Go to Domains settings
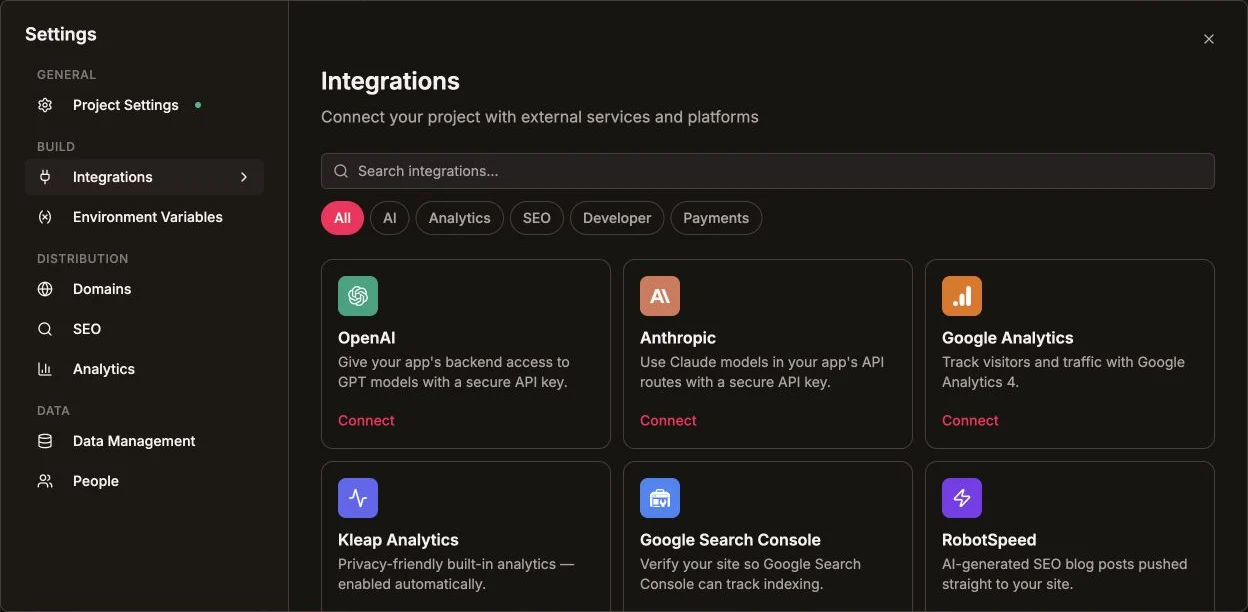Screen dimensions: 1248x612 click(144, 289)
